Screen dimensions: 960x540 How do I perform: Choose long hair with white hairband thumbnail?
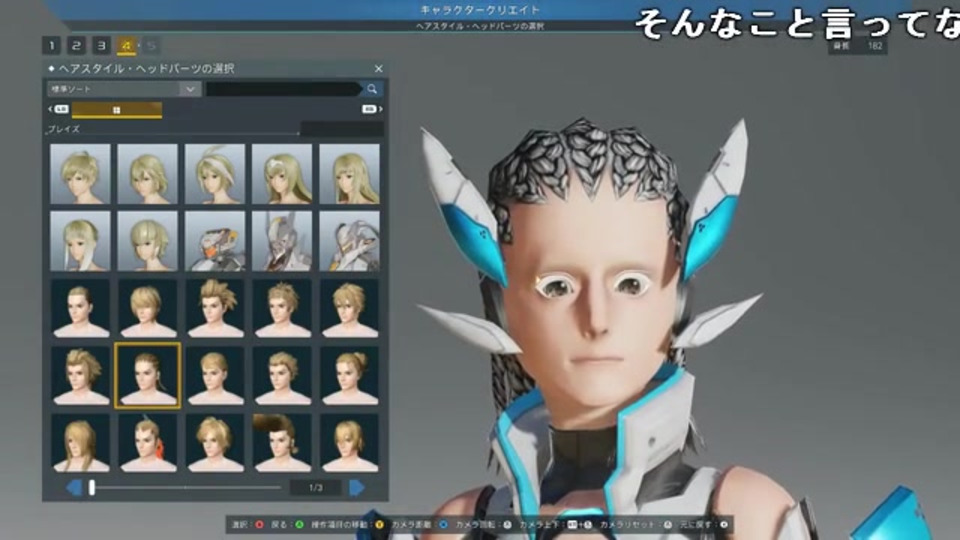(x=282, y=174)
